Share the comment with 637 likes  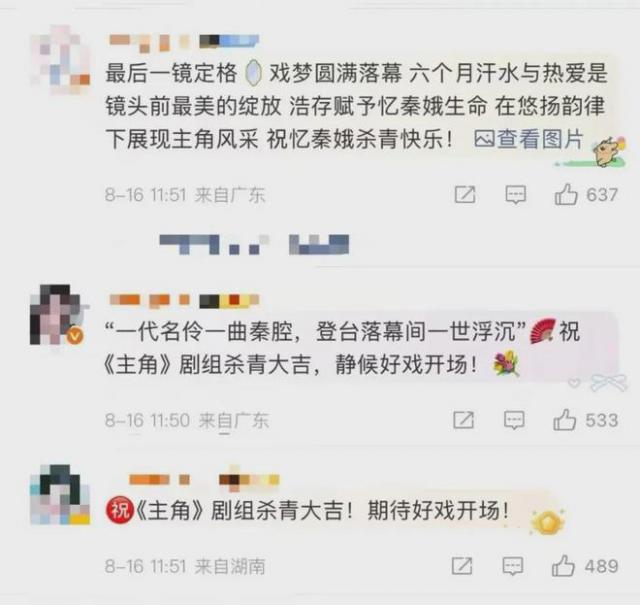(x=465, y=194)
